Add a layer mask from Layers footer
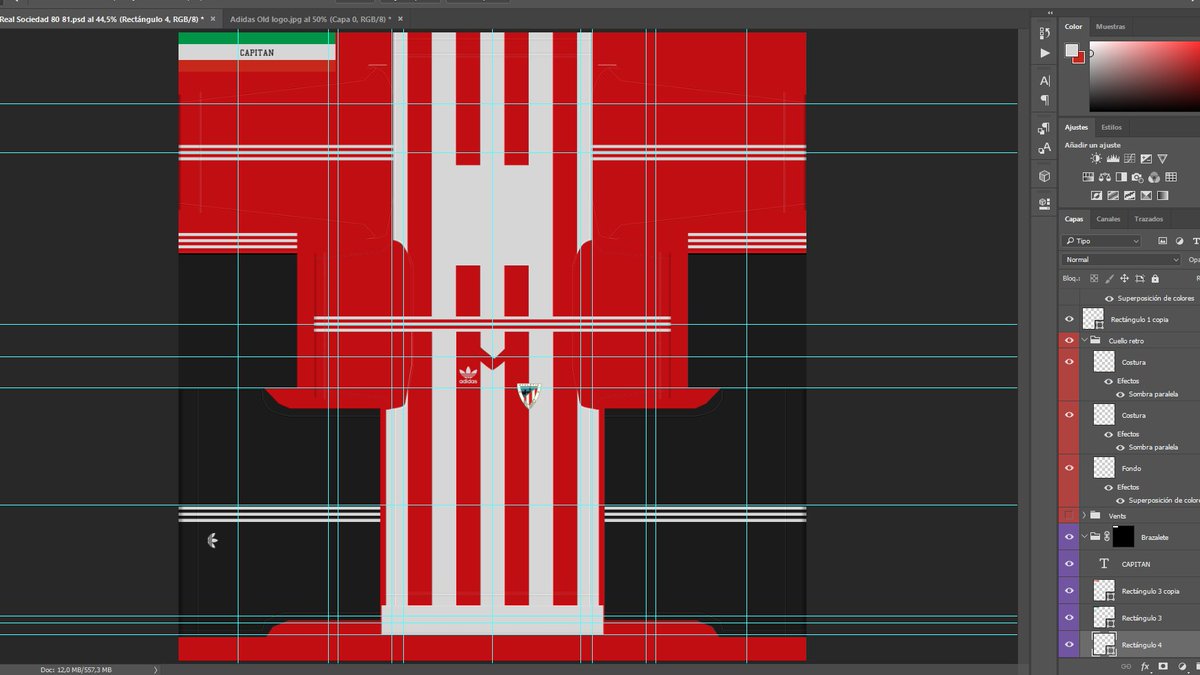The height and width of the screenshot is (675, 1200). click(1163, 665)
